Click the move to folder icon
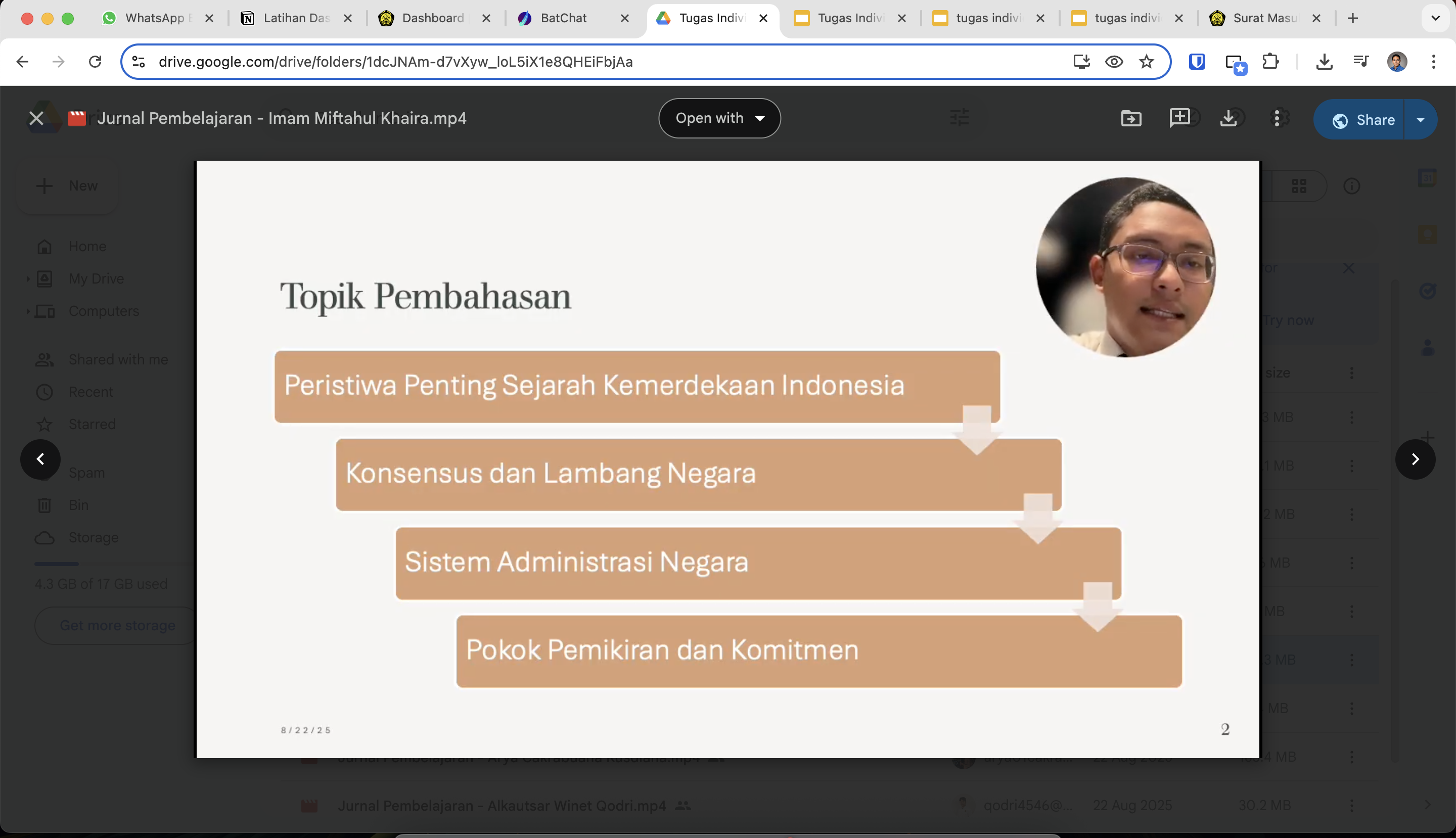The image size is (1456, 838). (x=1131, y=119)
